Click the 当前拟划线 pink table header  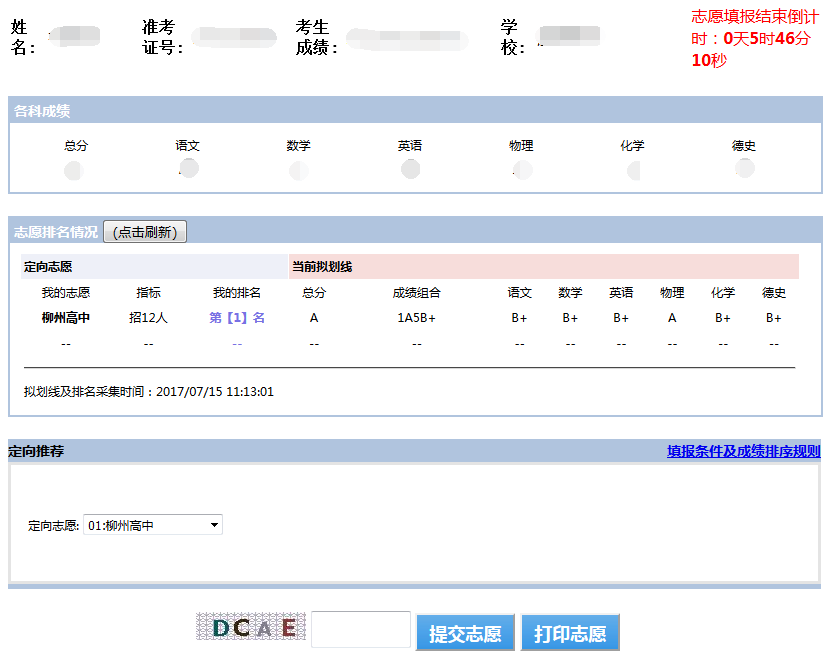coord(322,267)
